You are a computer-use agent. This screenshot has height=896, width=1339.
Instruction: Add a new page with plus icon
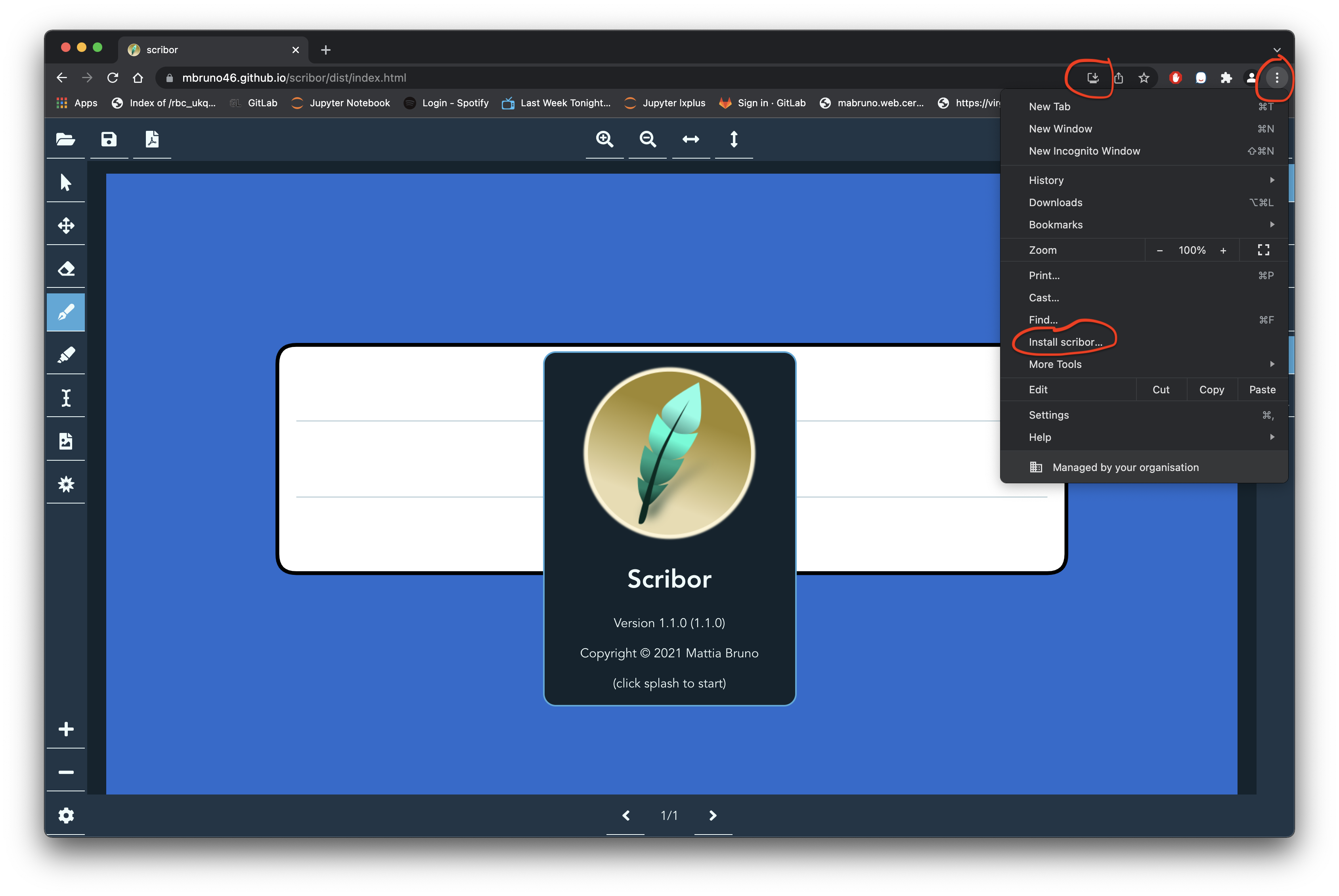coord(66,729)
